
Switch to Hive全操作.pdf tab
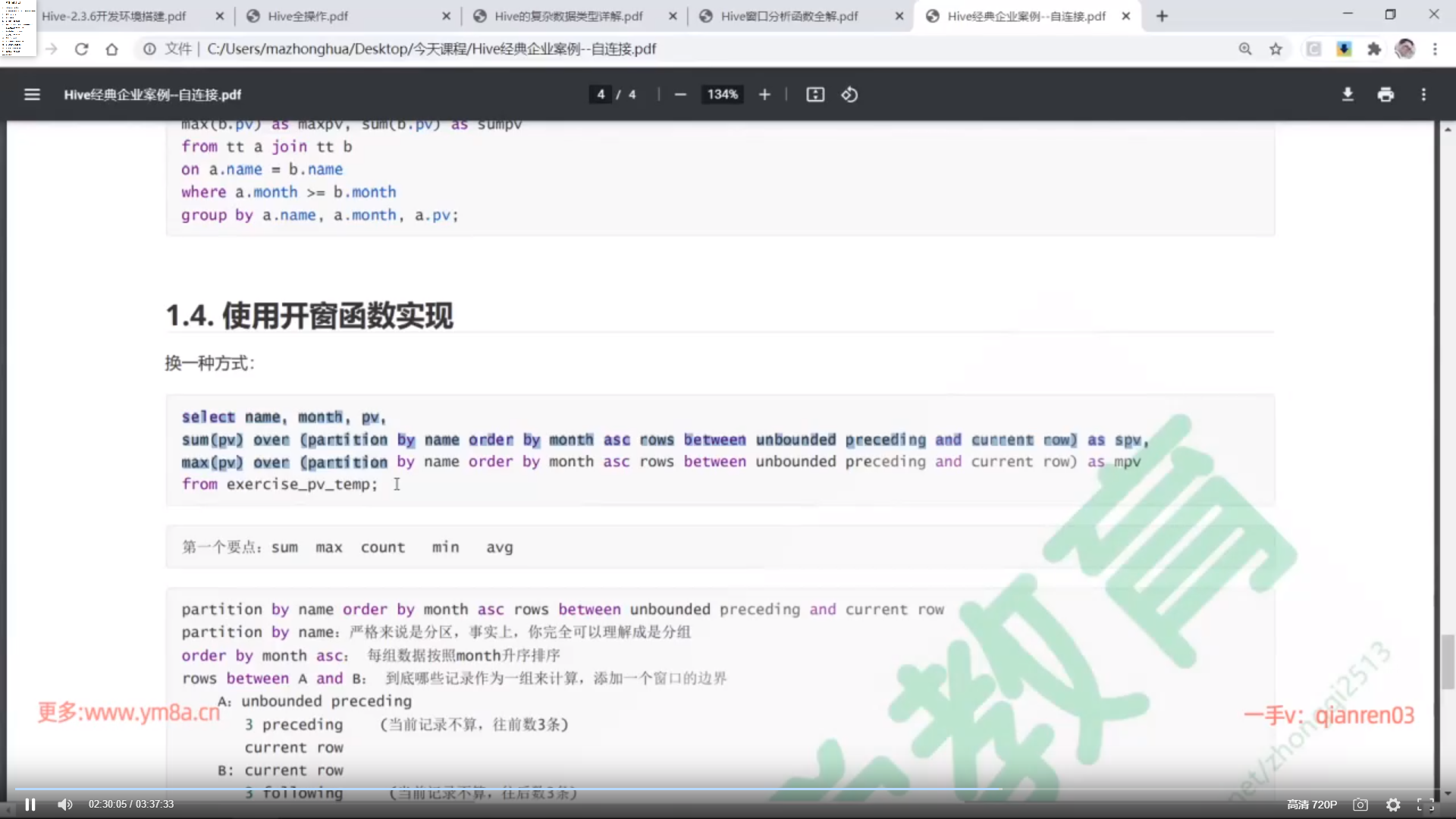(308, 16)
